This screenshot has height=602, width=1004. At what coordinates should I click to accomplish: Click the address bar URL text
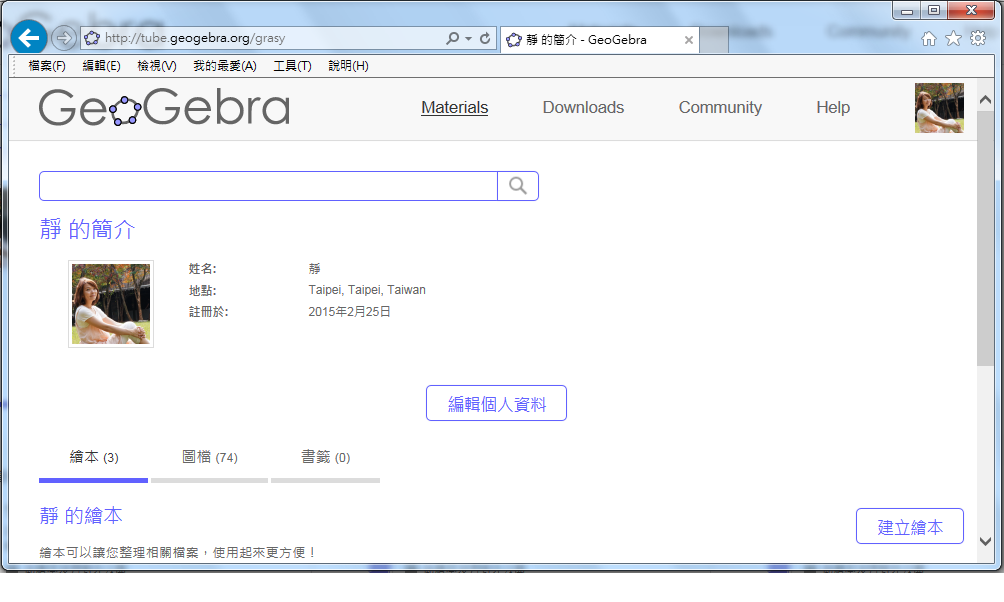coord(195,38)
